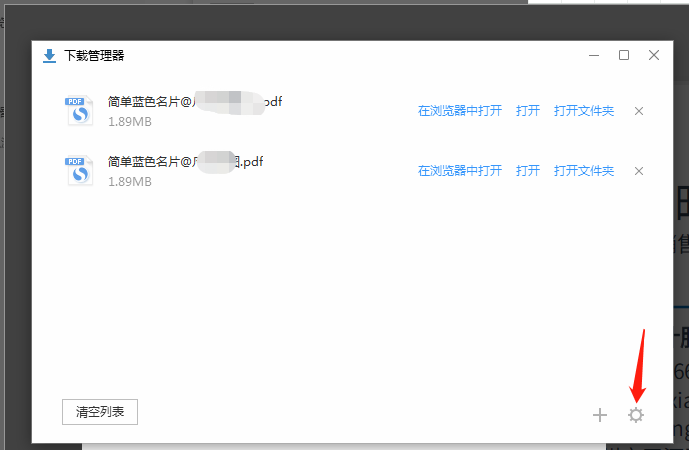Select the first 简单蓝色名片 file name

[195, 102]
